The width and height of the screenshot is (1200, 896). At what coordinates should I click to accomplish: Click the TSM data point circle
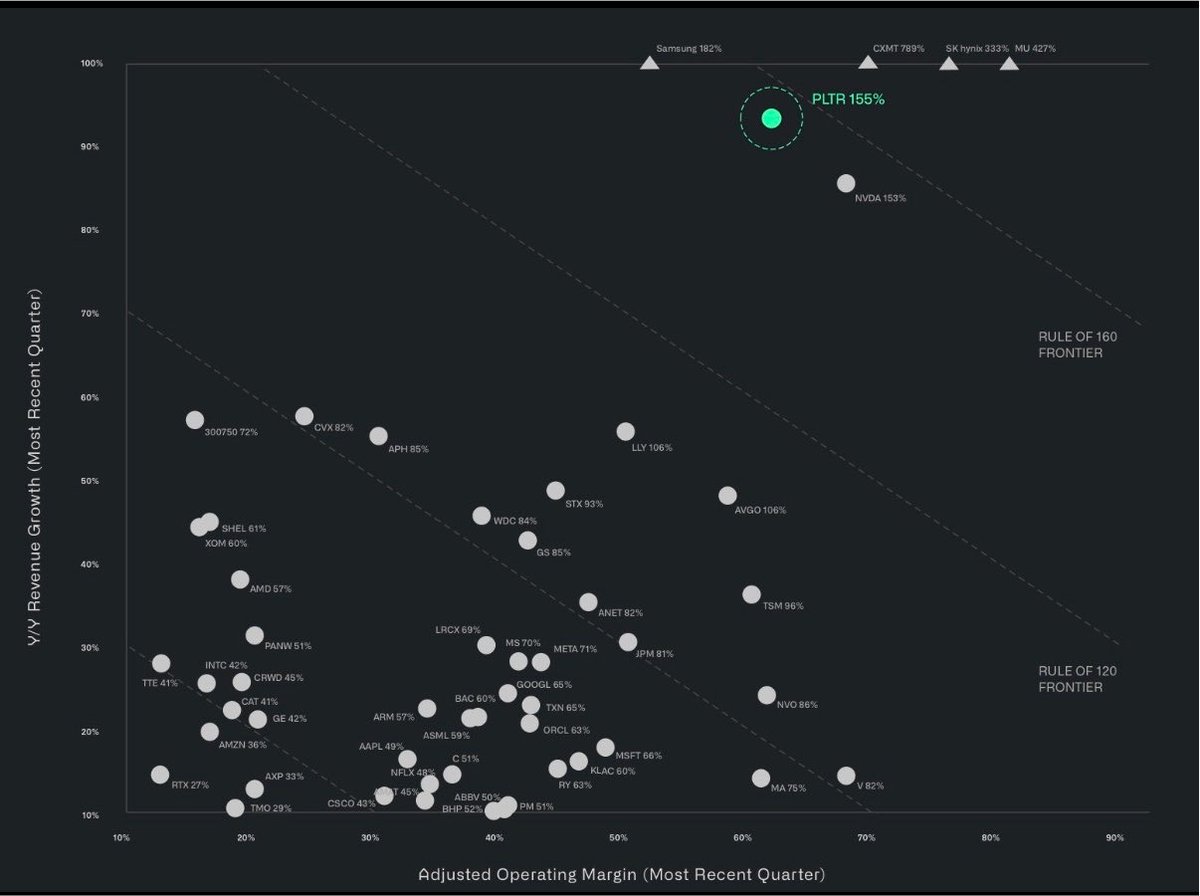click(752, 594)
